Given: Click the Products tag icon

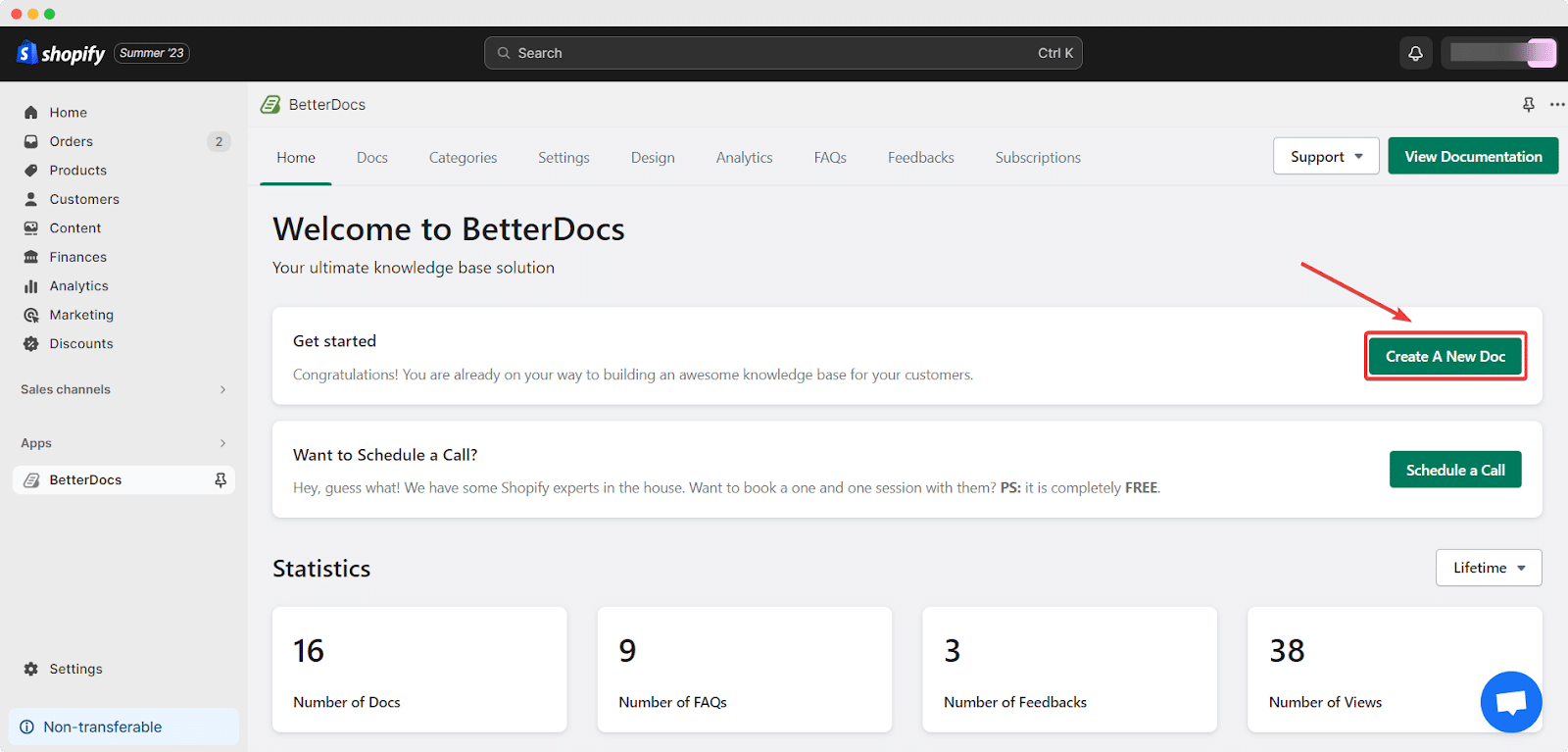Looking at the screenshot, I should click(31, 171).
